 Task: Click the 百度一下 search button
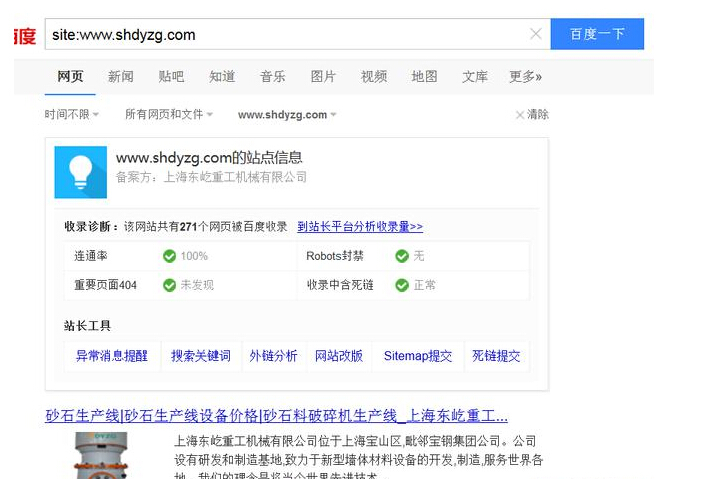coord(597,34)
